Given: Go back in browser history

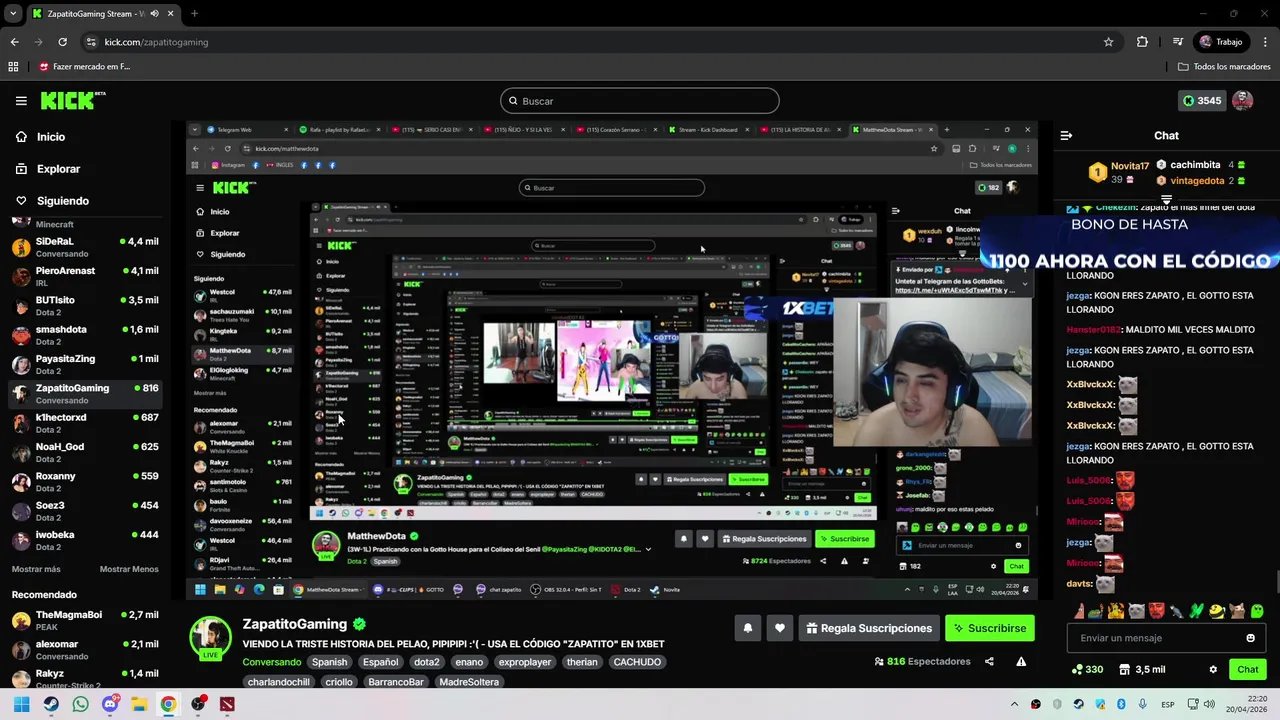Looking at the screenshot, I should tap(14, 42).
